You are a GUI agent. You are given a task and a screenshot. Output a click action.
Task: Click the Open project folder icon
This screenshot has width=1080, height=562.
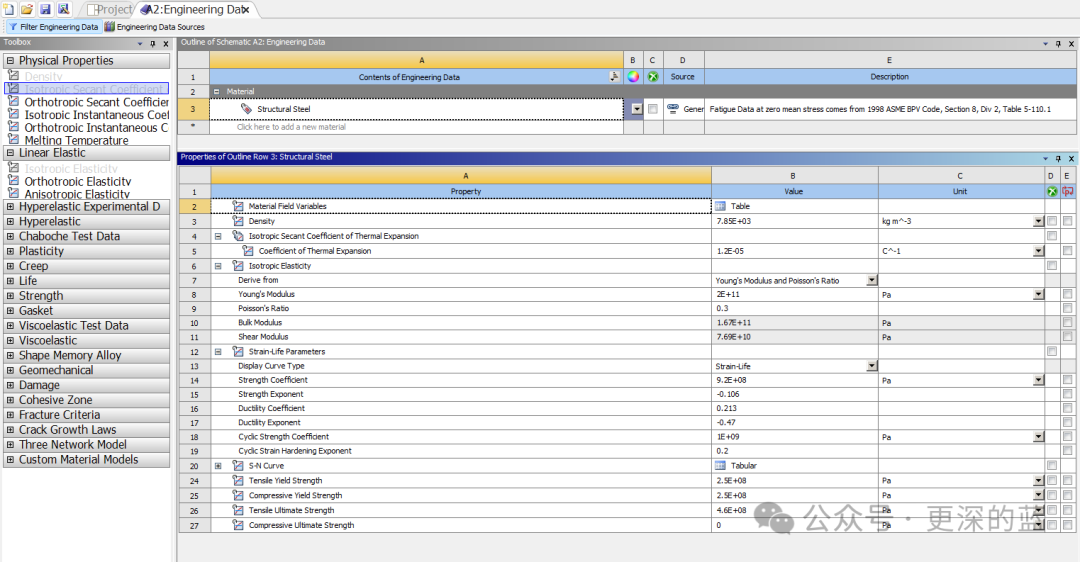[27, 8]
